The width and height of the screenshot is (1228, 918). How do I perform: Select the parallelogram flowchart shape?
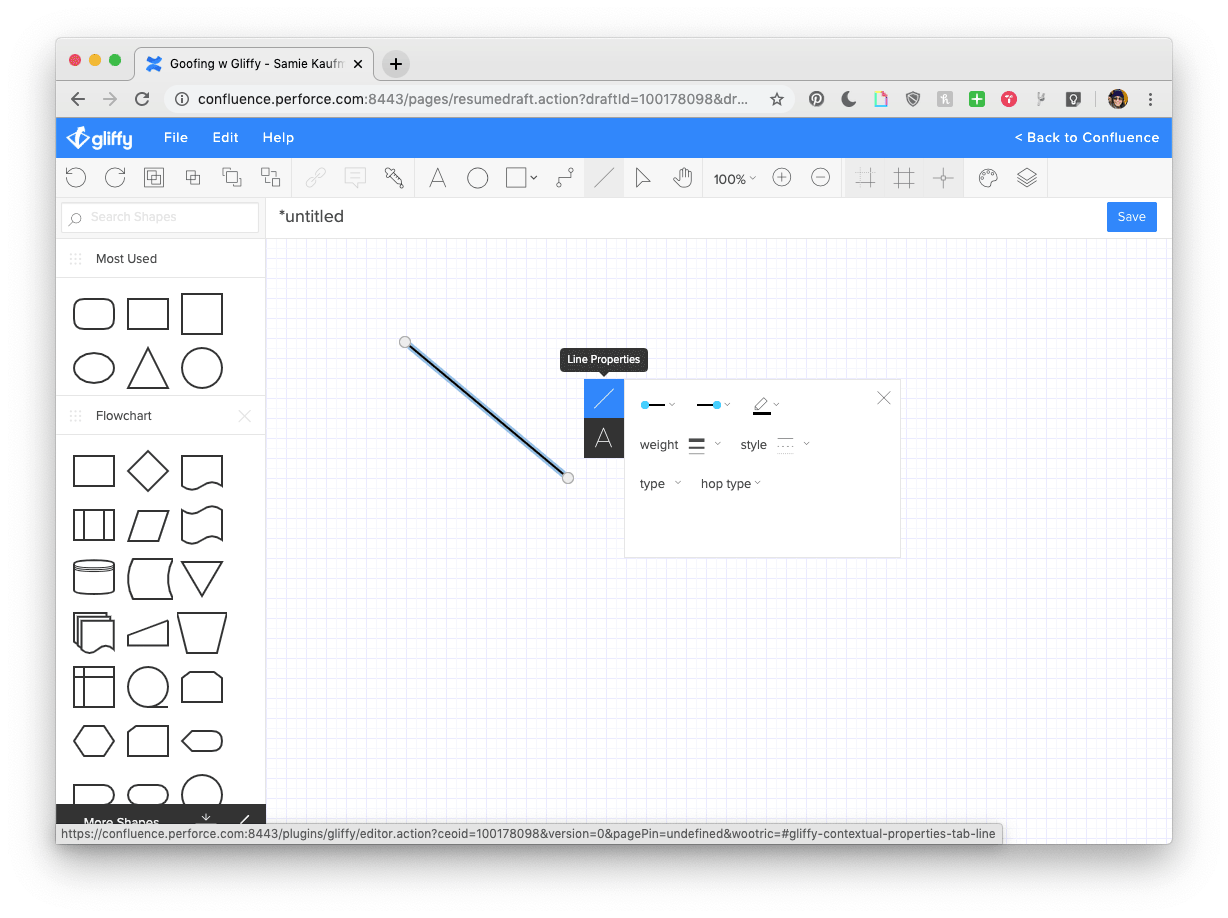point(148,525)
